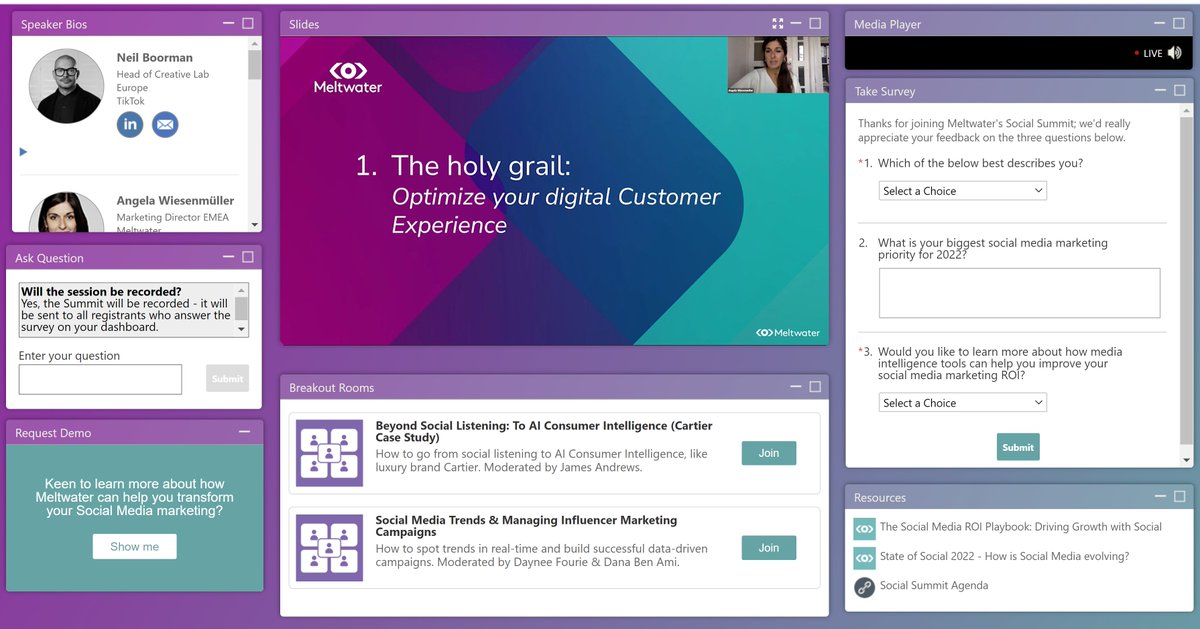Click the Show me demo button
The image size is (1200, 629).
pyautogui.click(x=135, y=546)
